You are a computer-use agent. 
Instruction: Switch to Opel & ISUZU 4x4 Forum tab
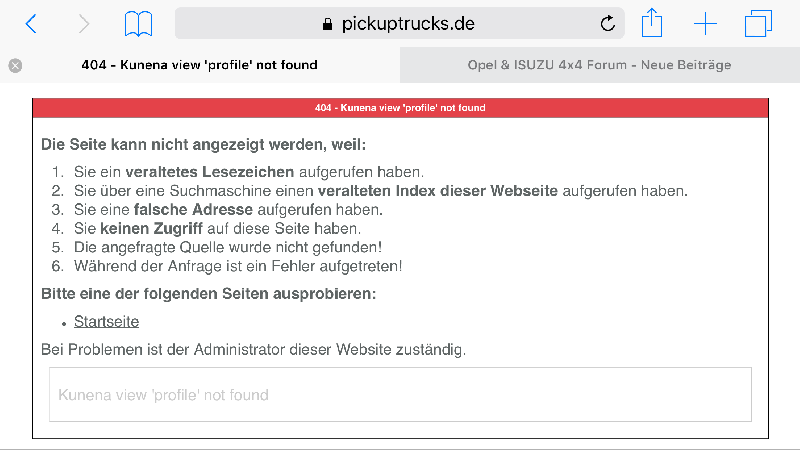point(599,65)
